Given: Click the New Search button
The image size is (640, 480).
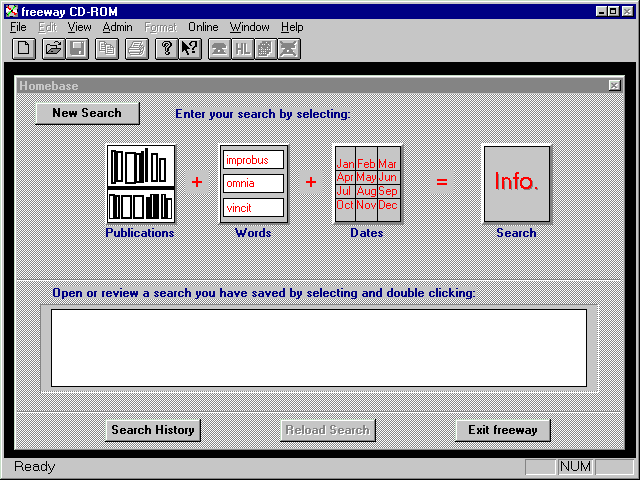Looking at the screenshot, I should point(87,113).
